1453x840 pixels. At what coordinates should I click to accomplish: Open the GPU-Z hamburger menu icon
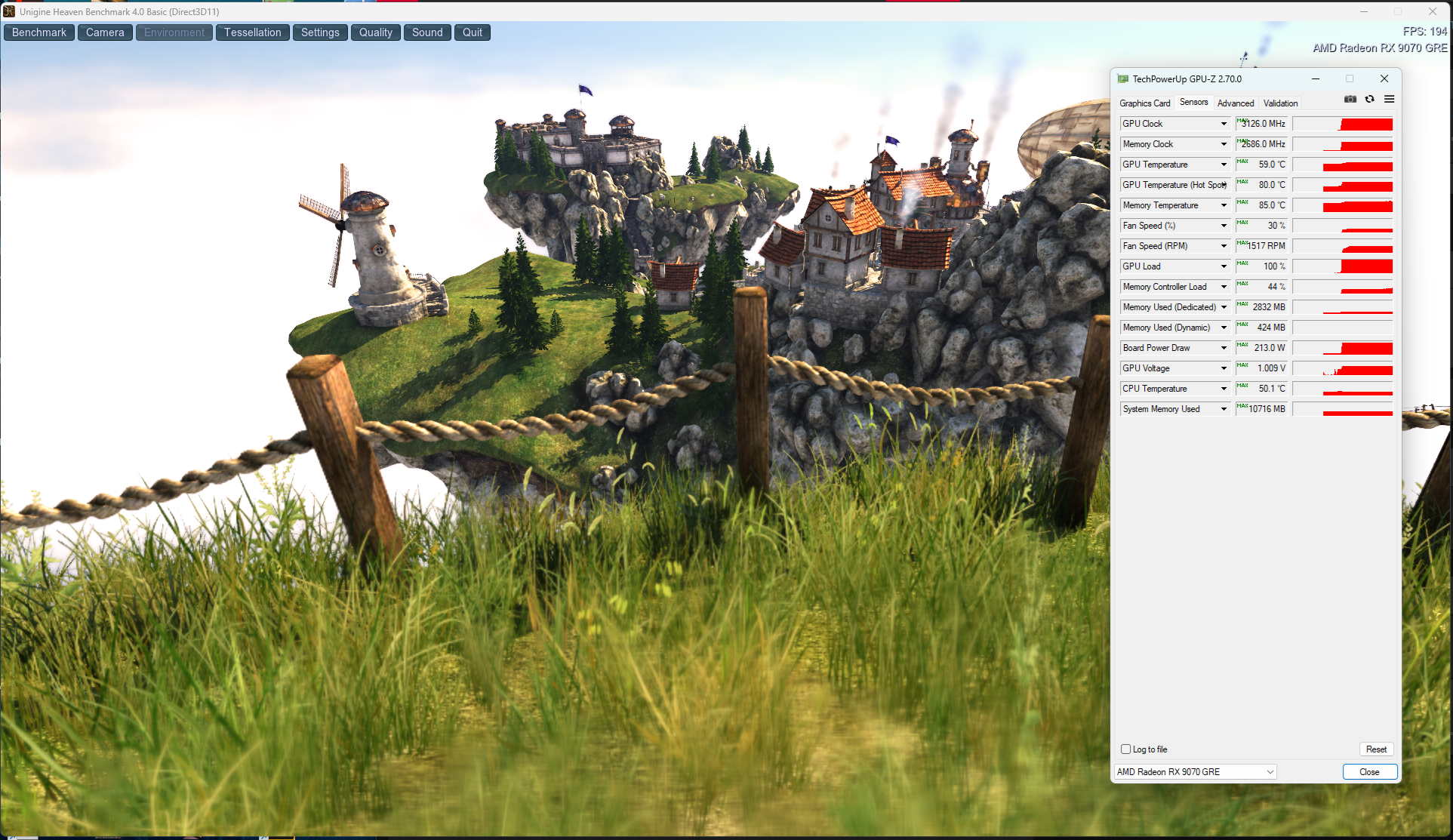click(x=1389, y=100)
